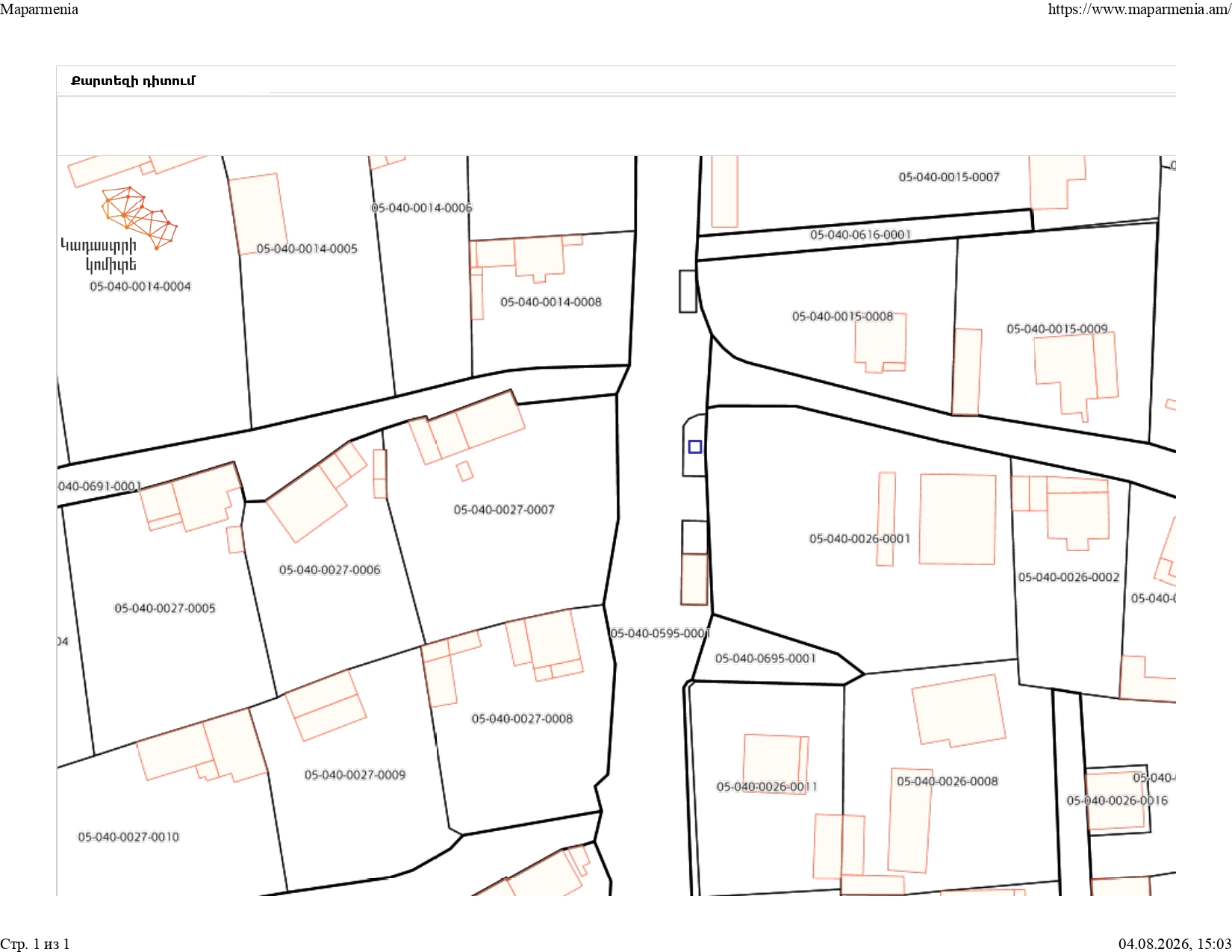
Task: Select the blue square marker on the road
Action: tap(694, 447)
